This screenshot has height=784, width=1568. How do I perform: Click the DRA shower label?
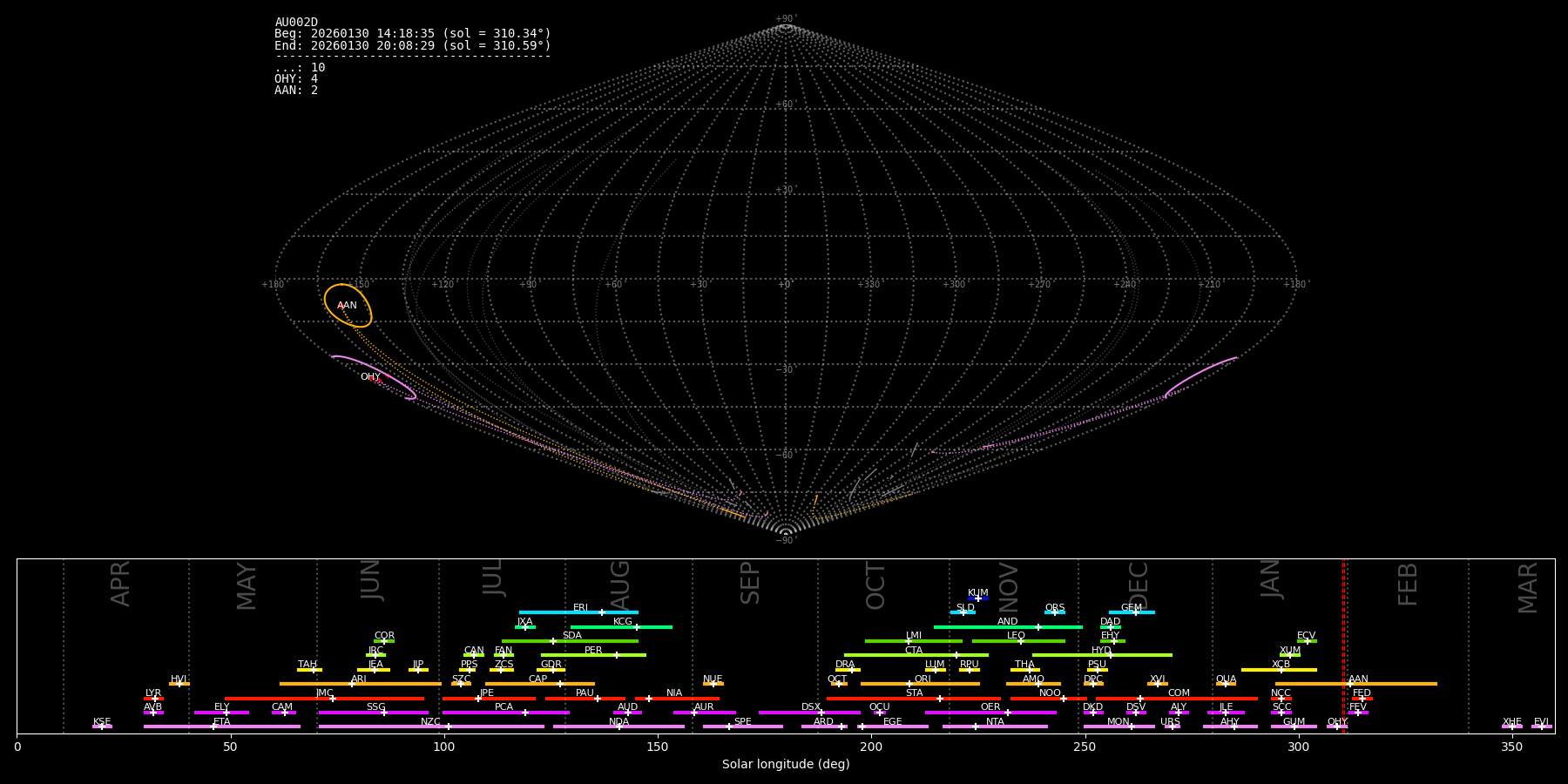coord(845,665)
